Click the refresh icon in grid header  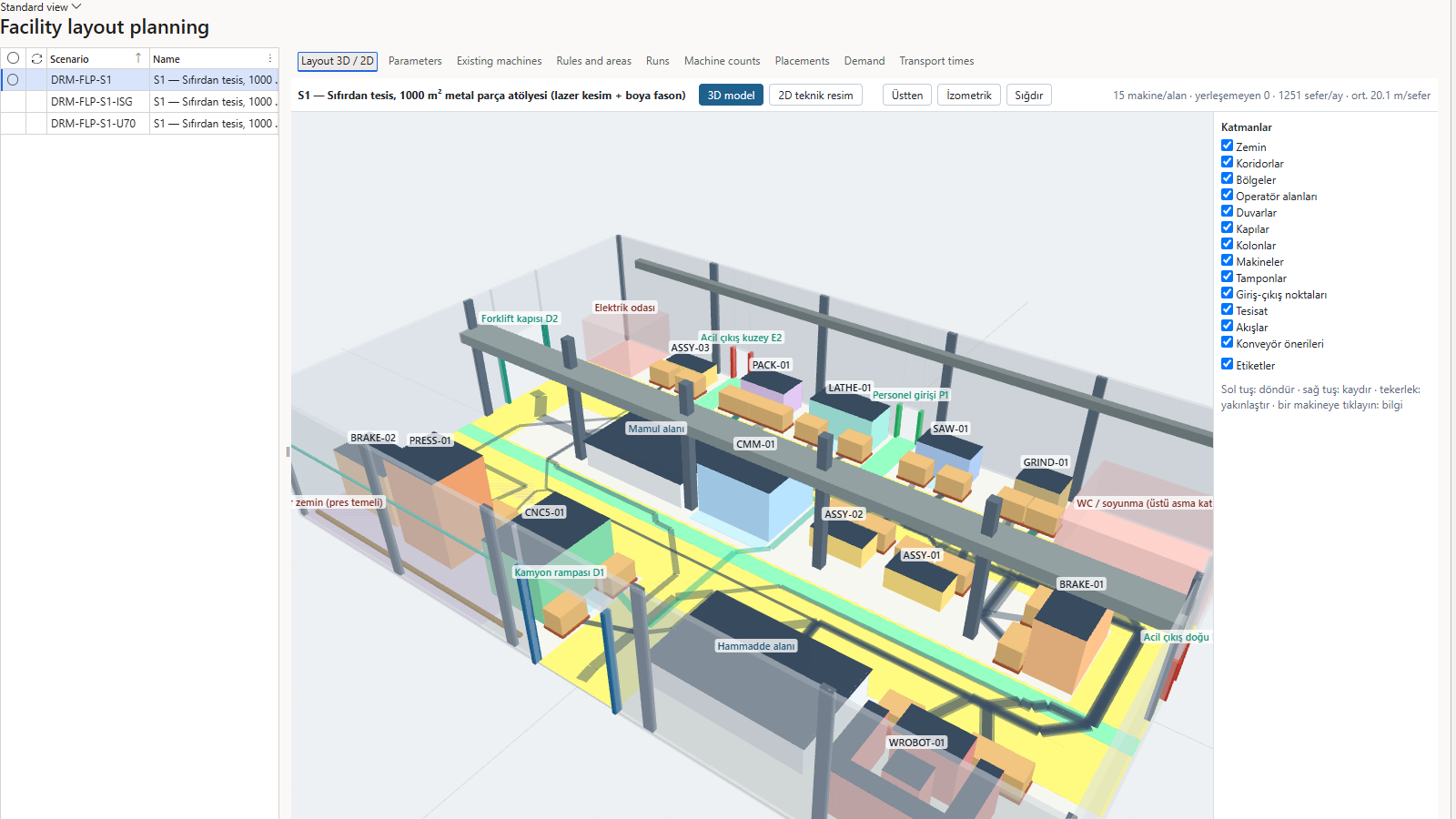(x=36, y=58)
